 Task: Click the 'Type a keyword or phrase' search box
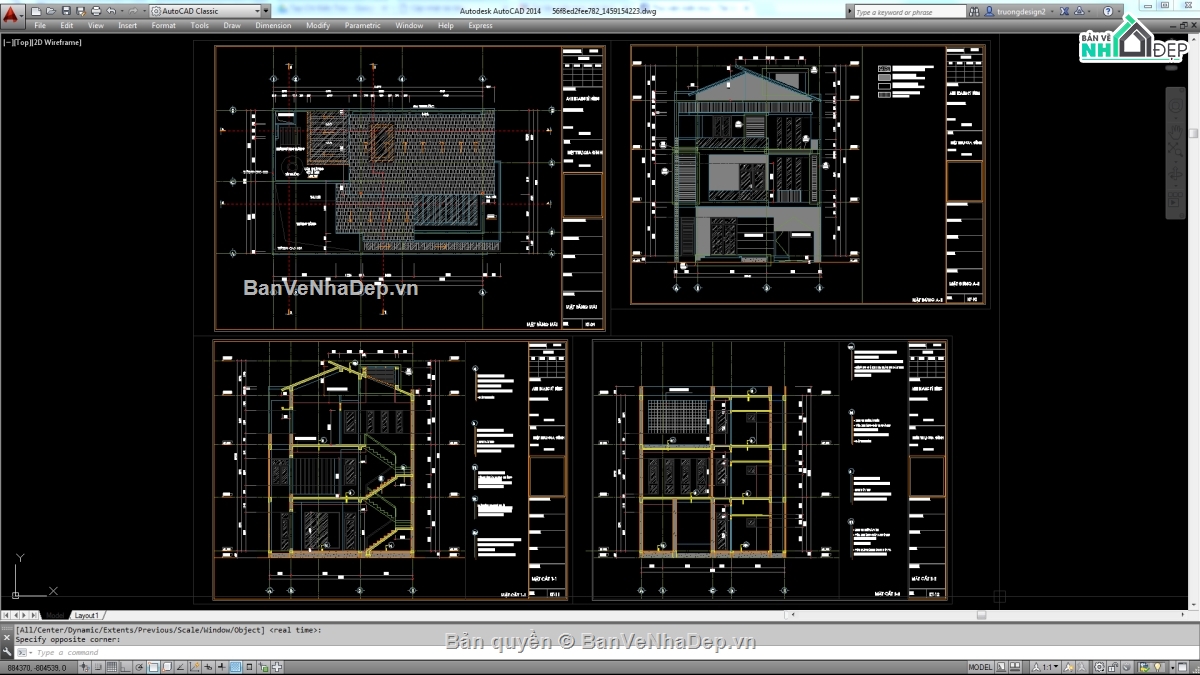(x=908, y=12)
